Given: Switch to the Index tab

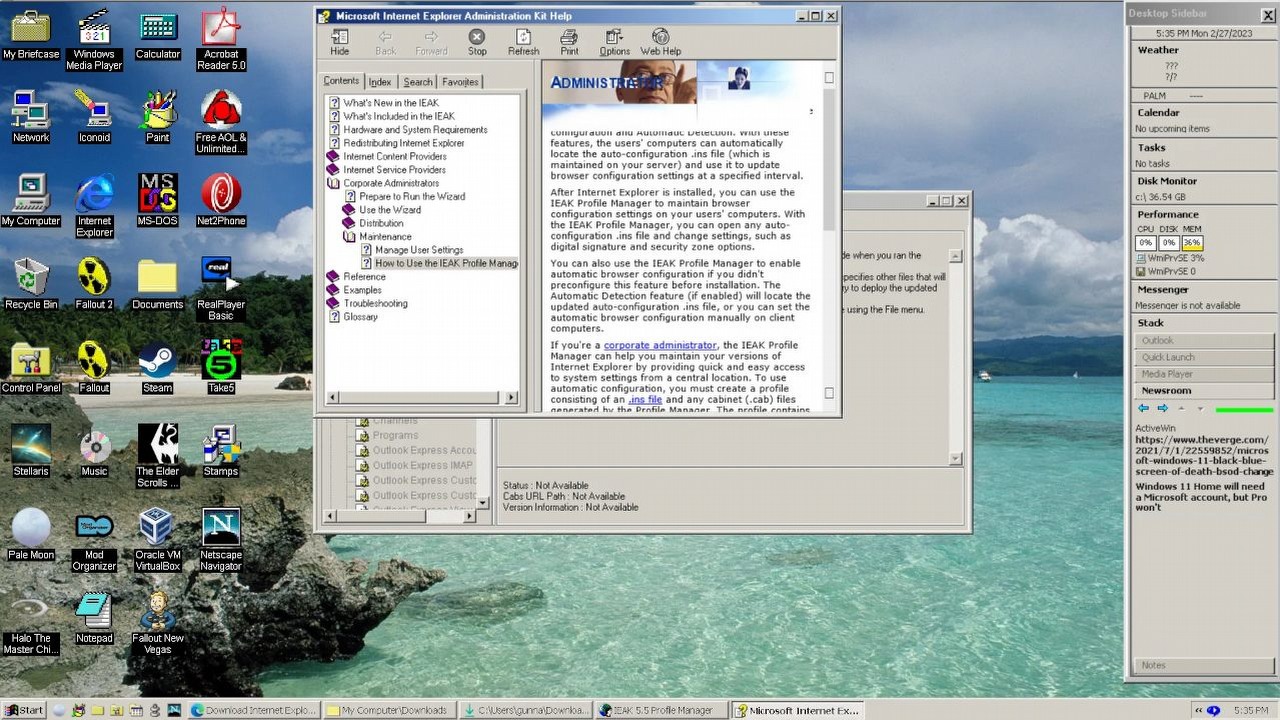Looking at the screenshot, I should pyautogui.click(x=380, y=82).
